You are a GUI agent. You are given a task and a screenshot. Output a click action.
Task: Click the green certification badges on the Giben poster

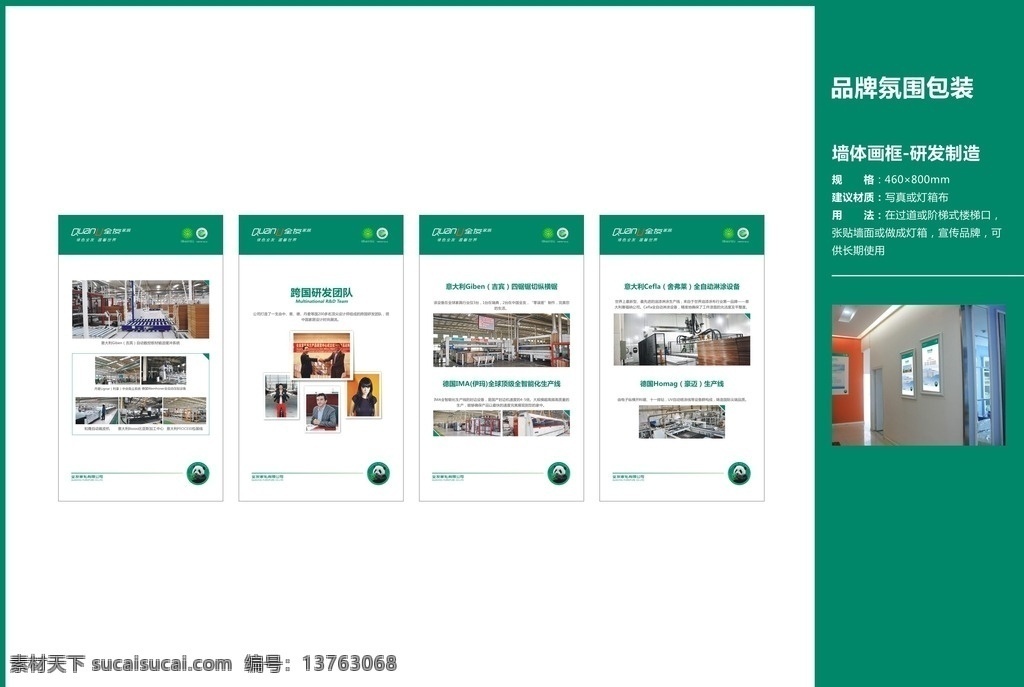(x=555, y=234)
